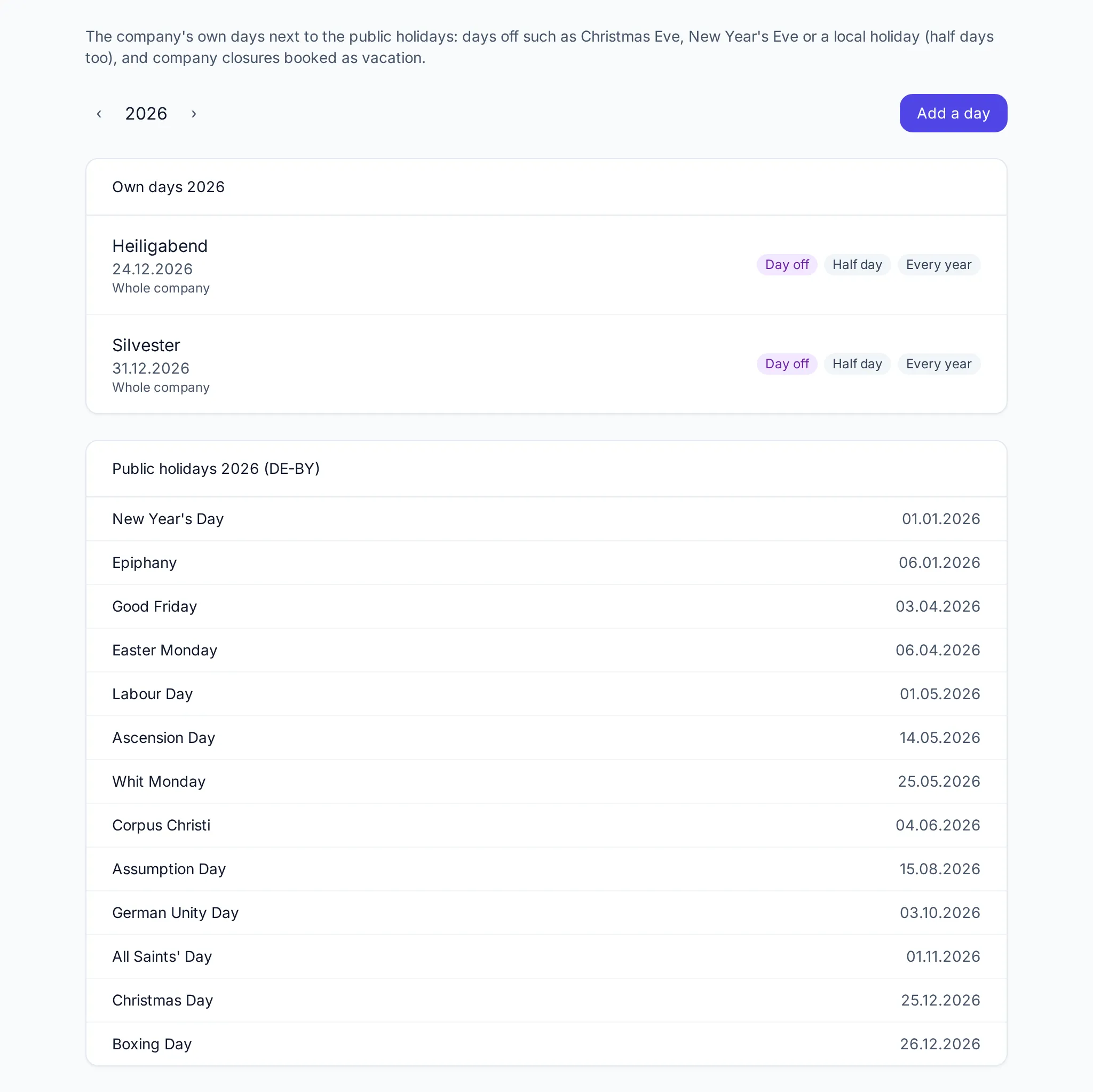The height and width of the screenshot is (1092, 1093).
Task: Click the date 03.04.2026
Action: (937, 606)
